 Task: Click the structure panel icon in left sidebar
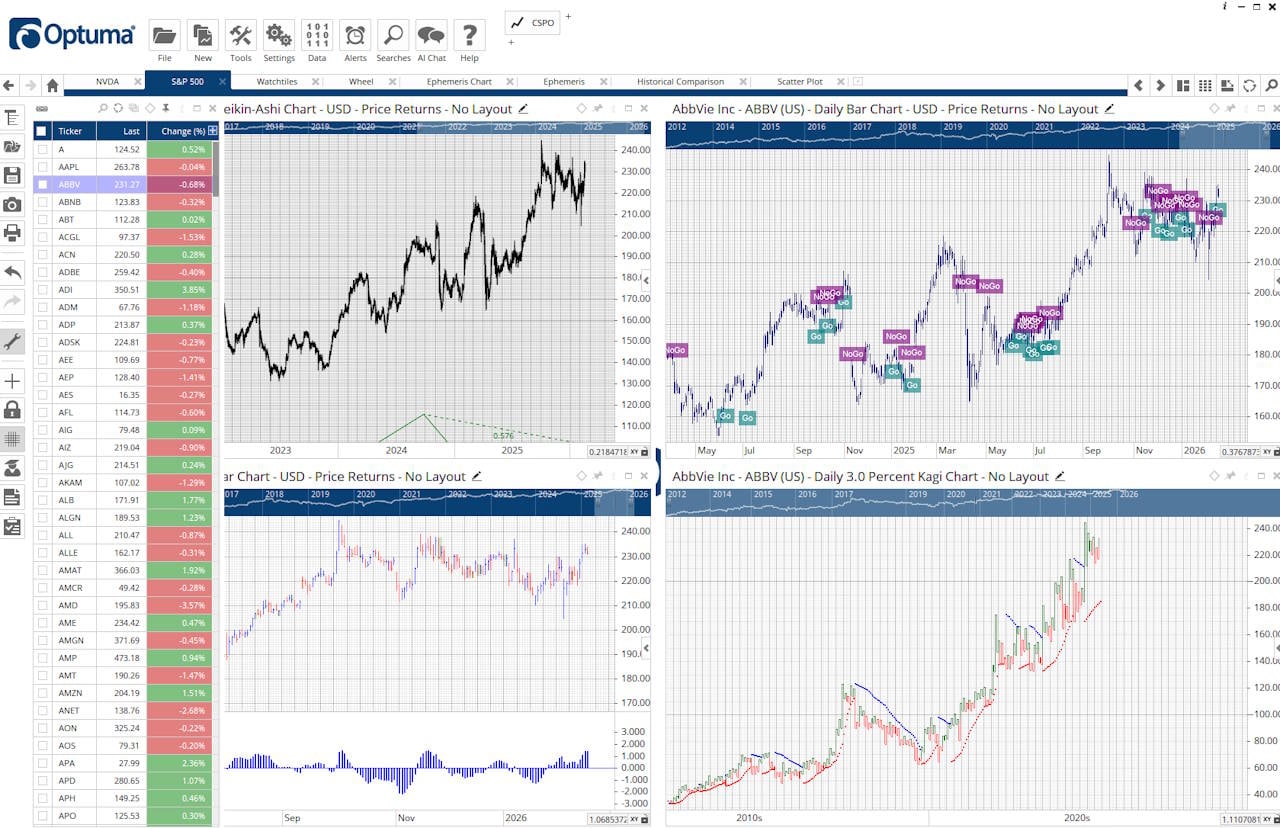pos(12,118)
